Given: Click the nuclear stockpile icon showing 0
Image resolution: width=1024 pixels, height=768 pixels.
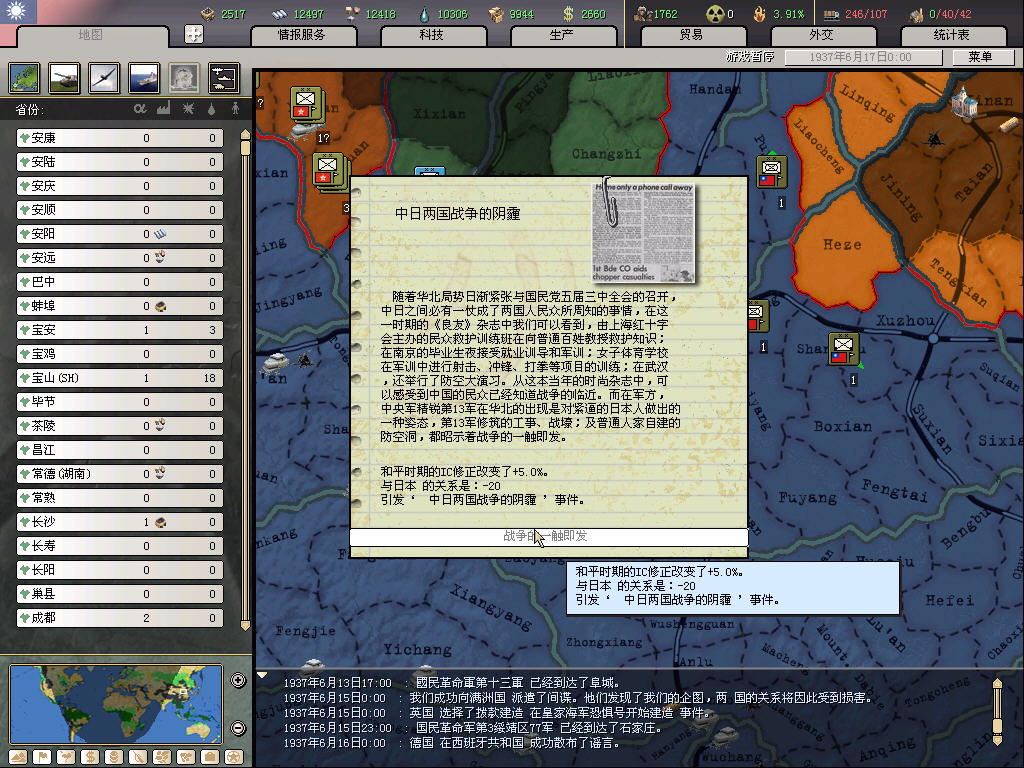Looking at the screenshot, I should [x=715, y=14].
